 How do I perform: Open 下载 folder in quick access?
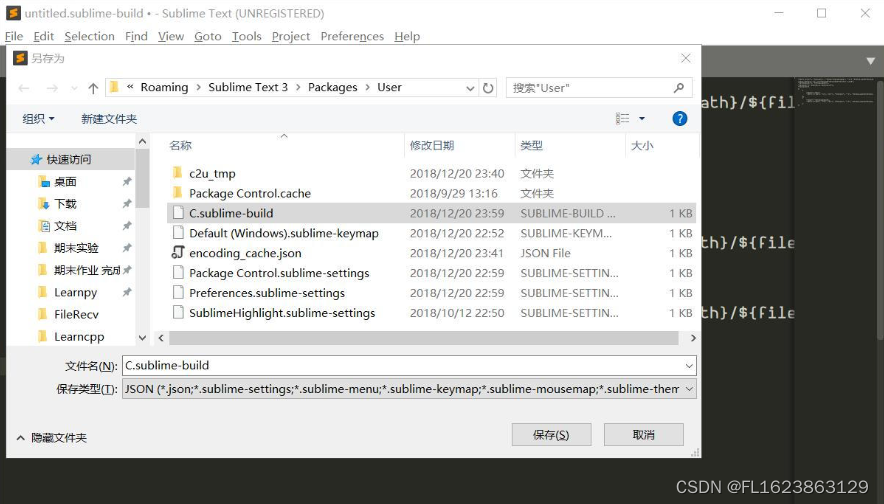[65, 204]
